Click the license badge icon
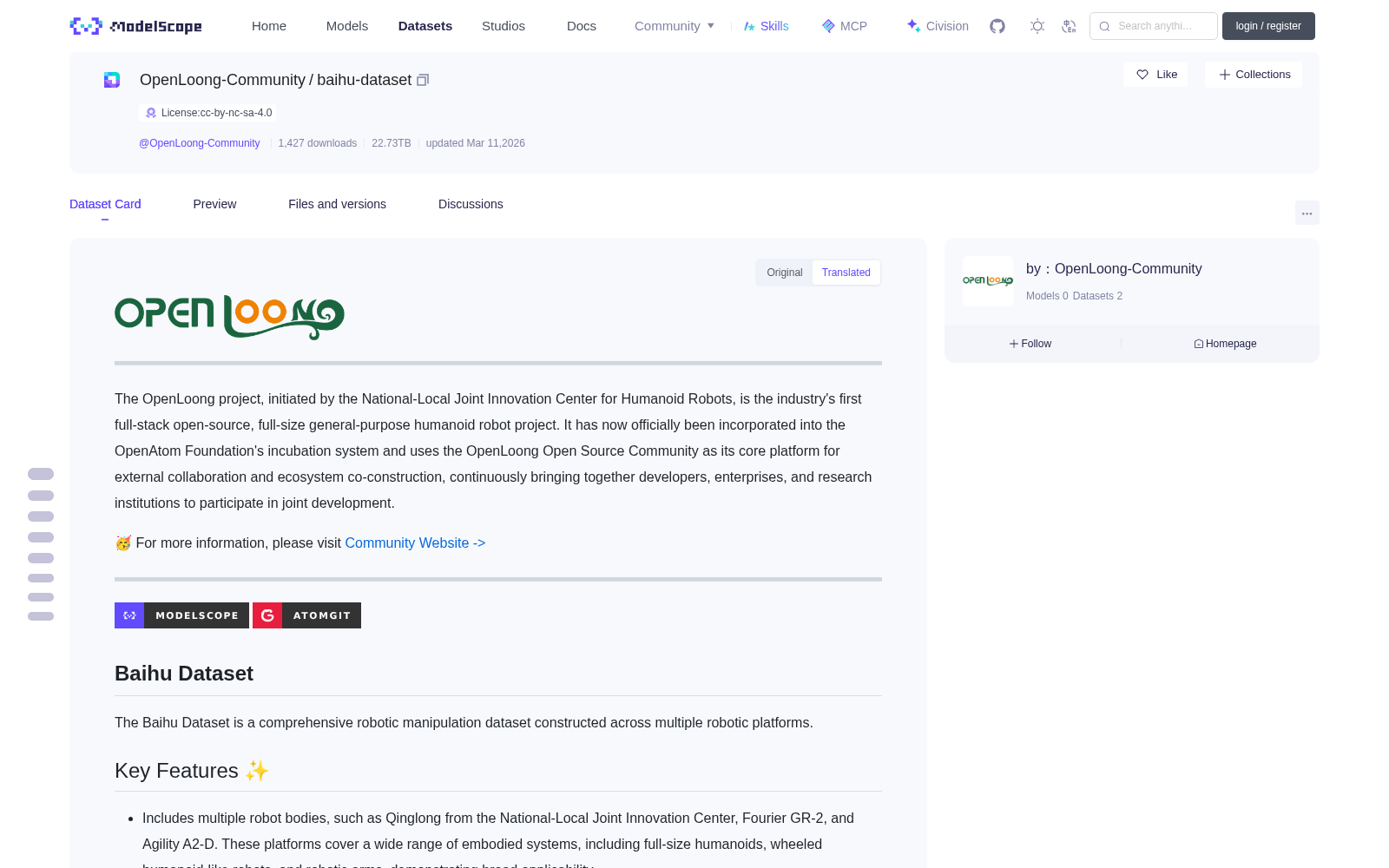This screenshot has width=1389, height=868. [x=151, y=113]
